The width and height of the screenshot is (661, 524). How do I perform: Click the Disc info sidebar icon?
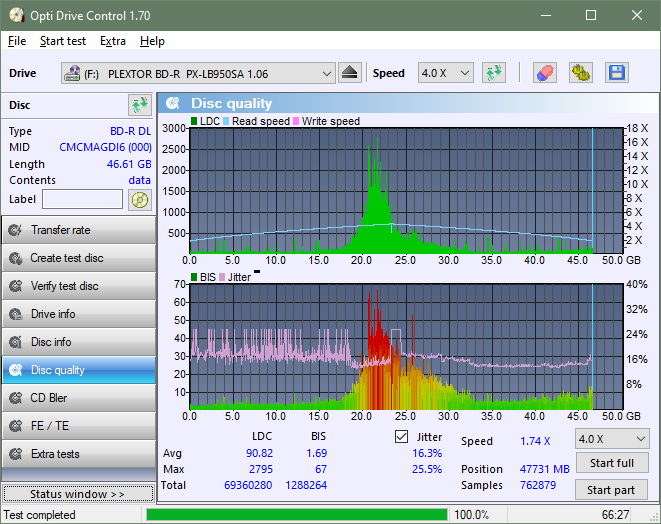(16, 342)
